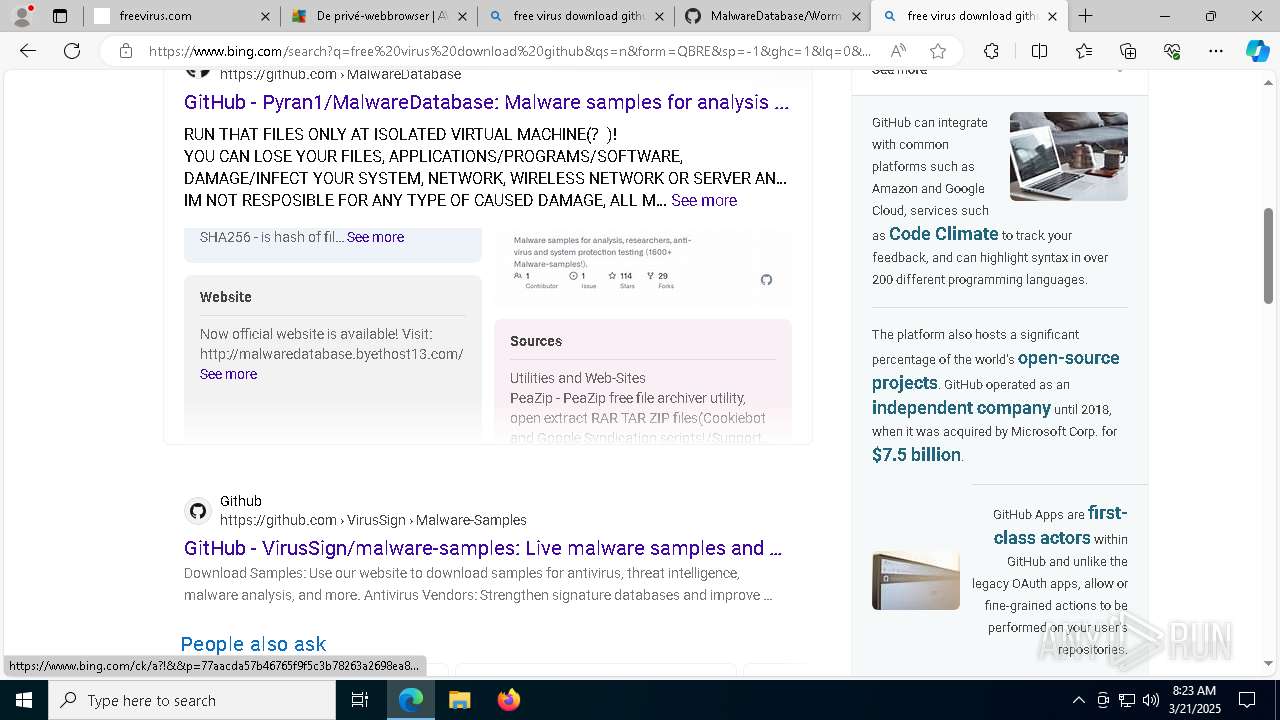Screen dimensions: 1280x720
Task: Open Settings and more ellipsis menu
Action: coord(1216,51)
